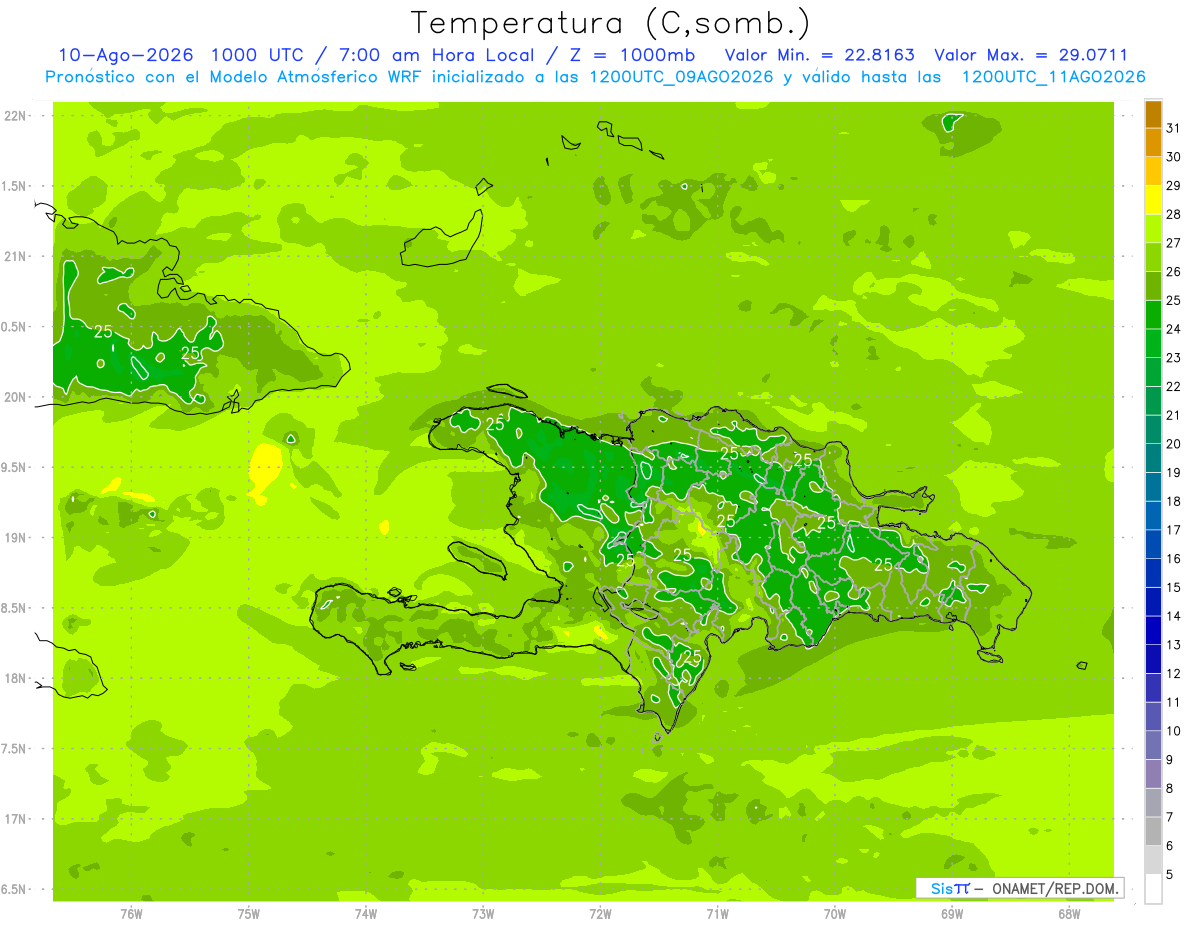Click the '19N' latitude label

[16, 538]
